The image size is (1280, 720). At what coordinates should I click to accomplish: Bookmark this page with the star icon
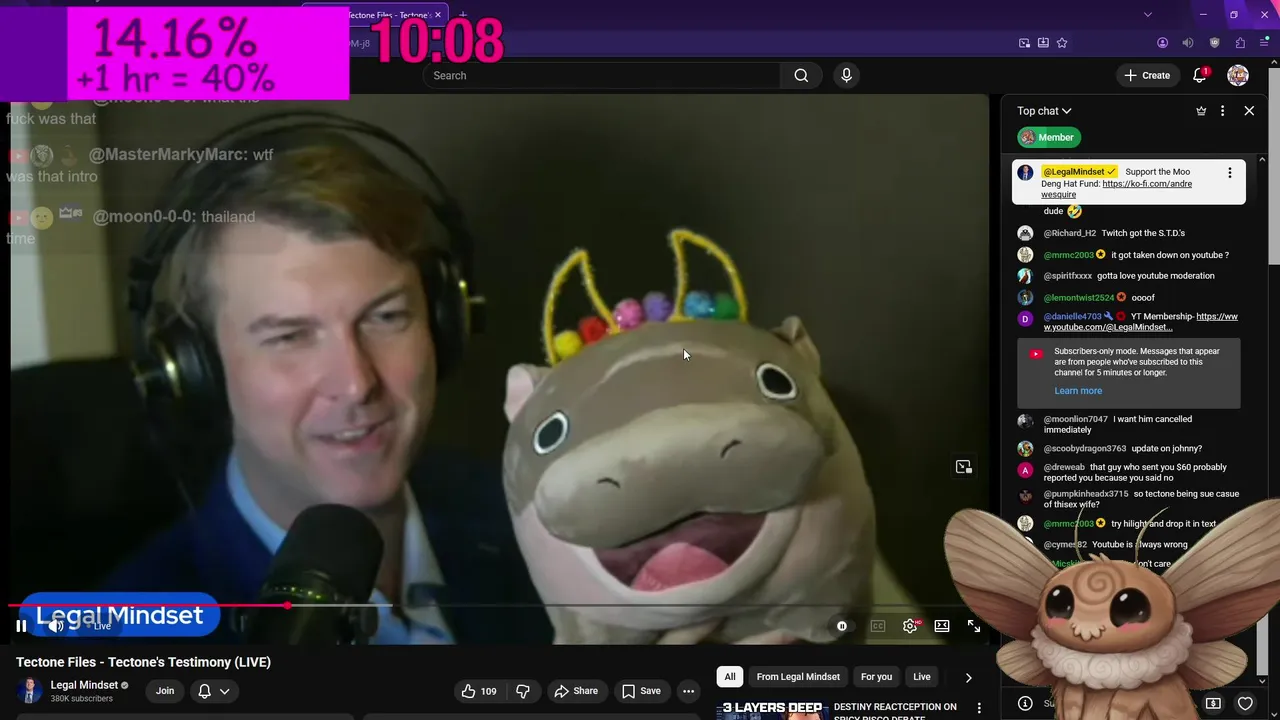(1062, 43)
